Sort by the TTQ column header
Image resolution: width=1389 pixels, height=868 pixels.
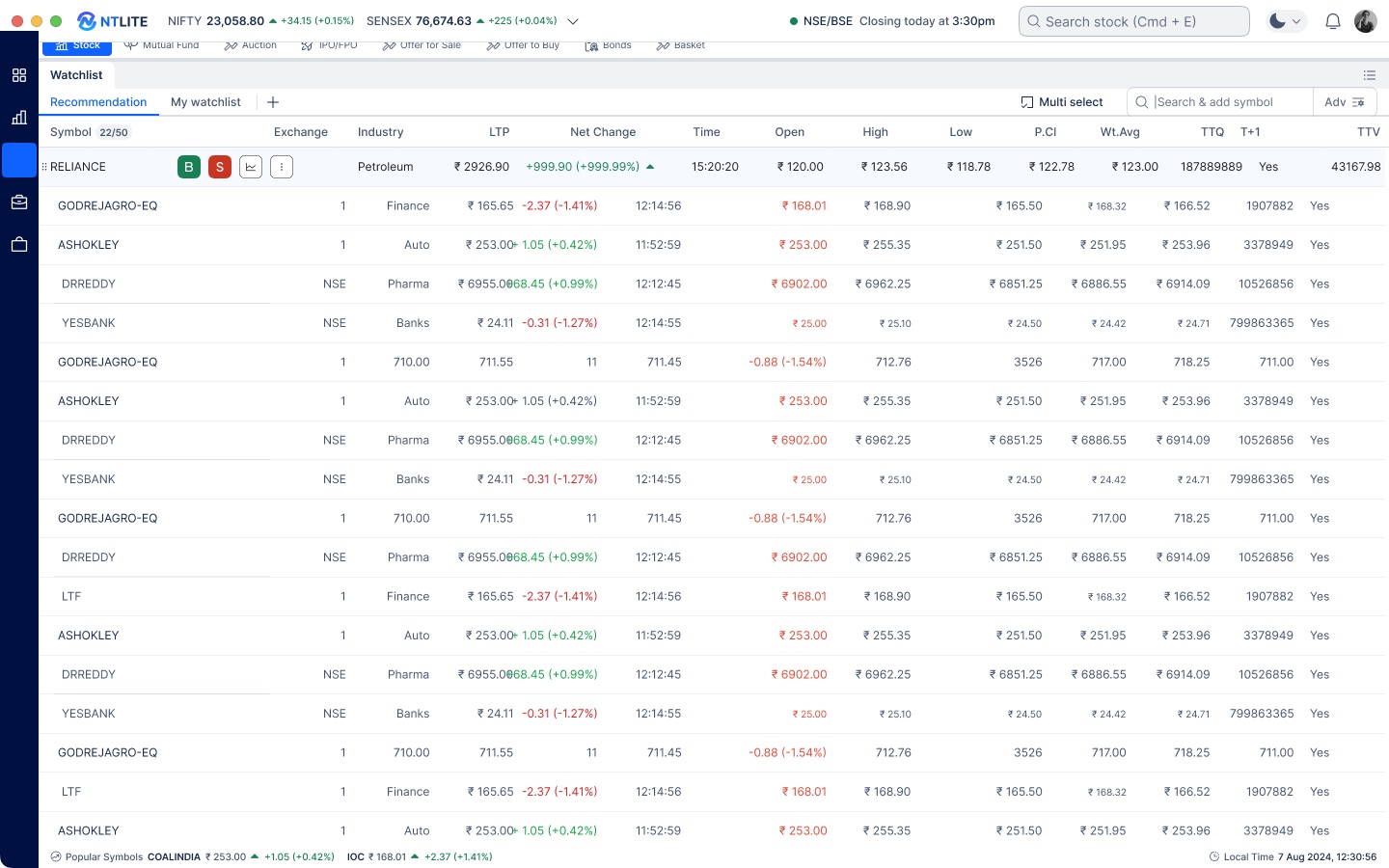[x=1212, y=132]
